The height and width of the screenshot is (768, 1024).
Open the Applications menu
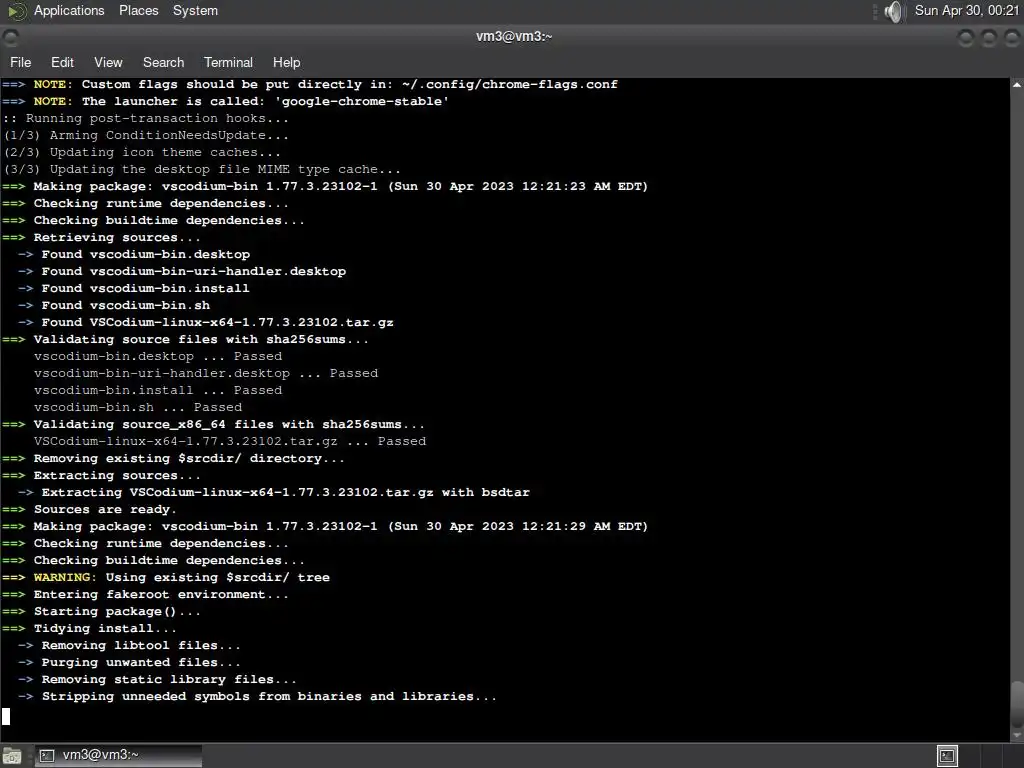69,10
